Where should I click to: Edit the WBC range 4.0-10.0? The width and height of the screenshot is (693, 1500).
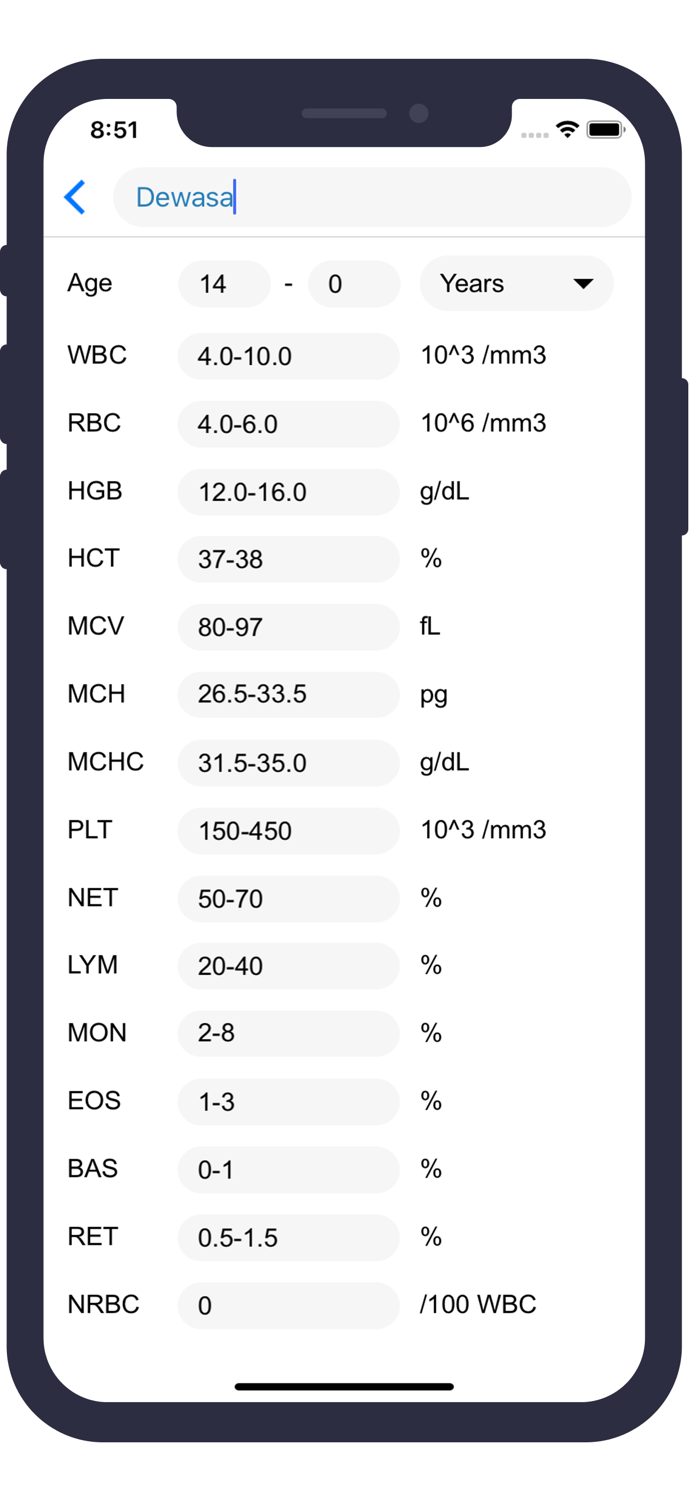coord(288,356)
